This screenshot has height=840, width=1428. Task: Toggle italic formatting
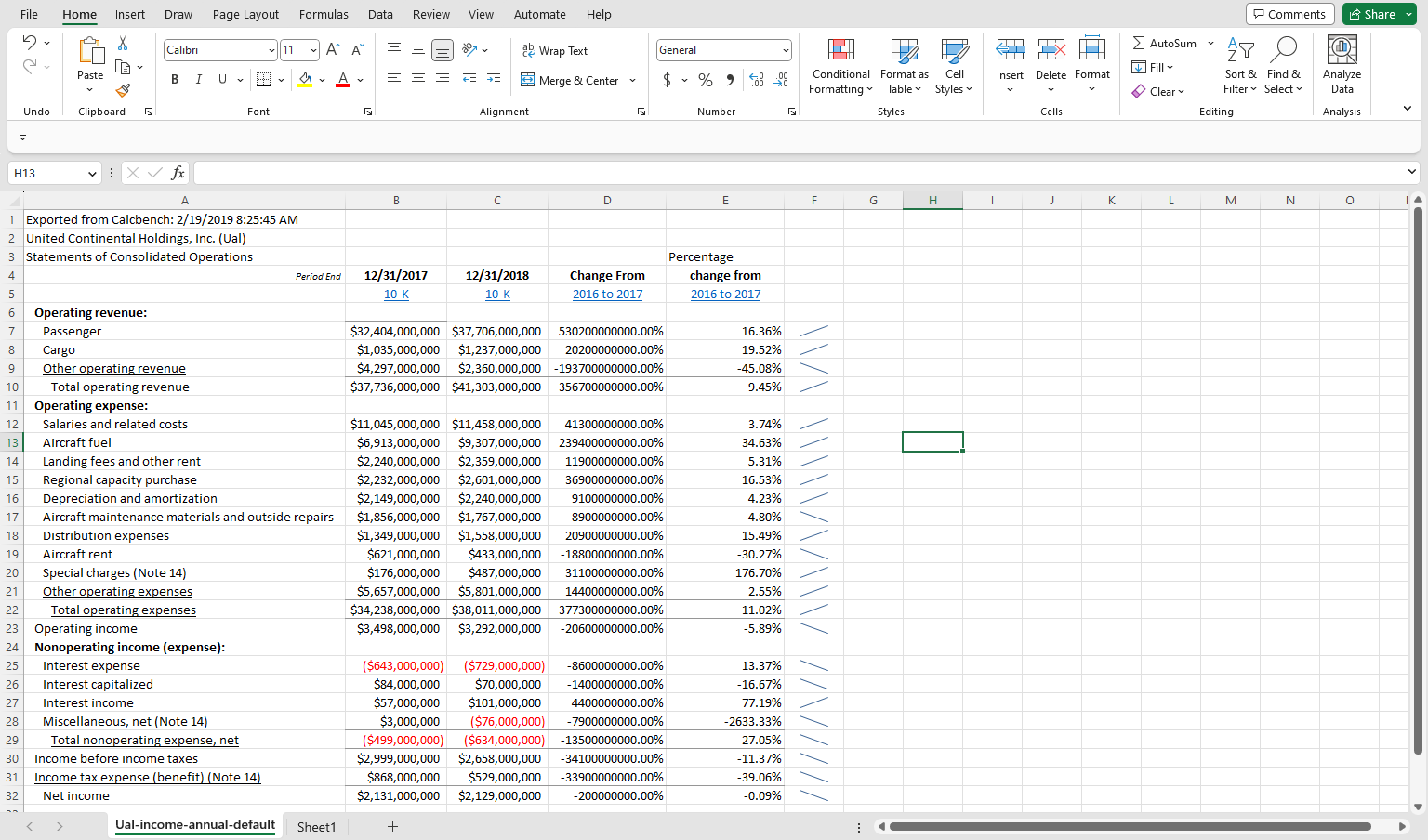(x=198, y=79)
